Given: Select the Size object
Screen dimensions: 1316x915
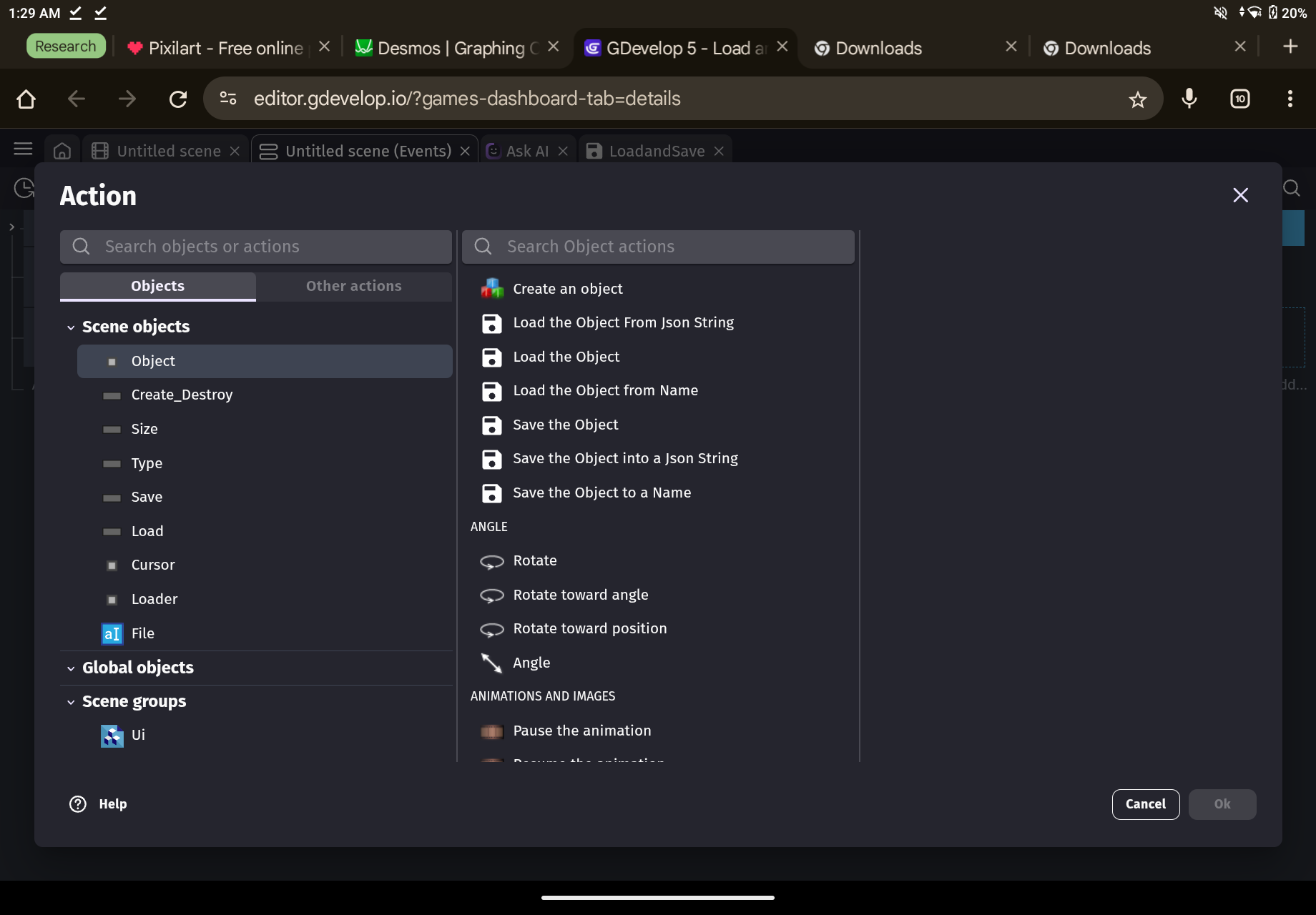Looking at the screenshot, I should pyautogui.click(x=265, y=429).
